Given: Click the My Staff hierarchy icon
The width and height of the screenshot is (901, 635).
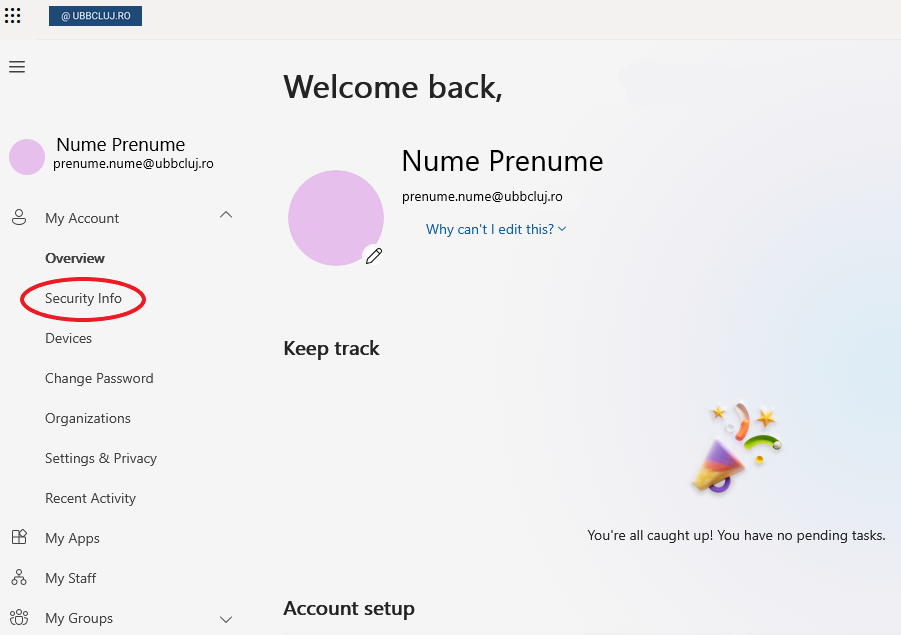Looking at the screenshot, I should (x=19, y=578).
